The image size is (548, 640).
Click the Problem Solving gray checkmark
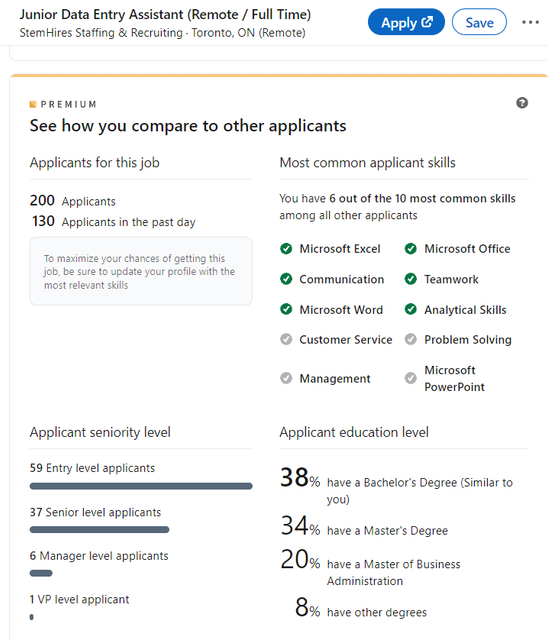(410, 339)
